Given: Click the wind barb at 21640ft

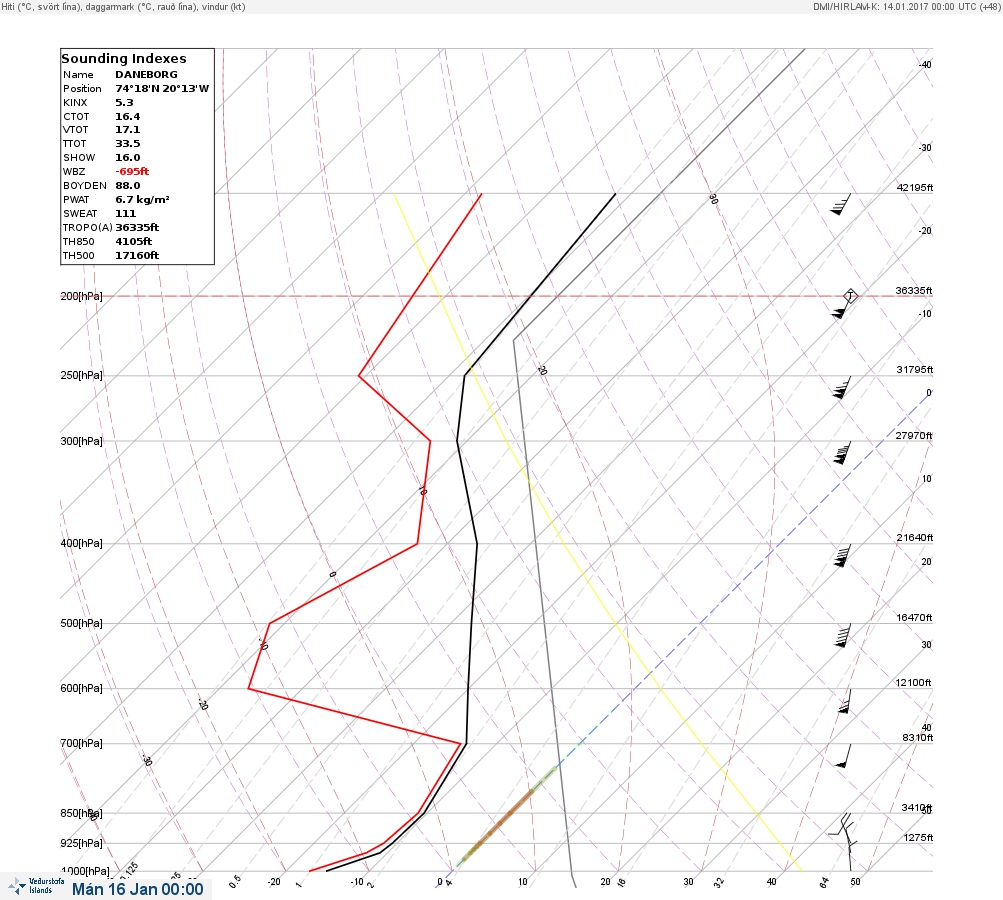Looking at the screenshot, I should (x=842, y=556).
